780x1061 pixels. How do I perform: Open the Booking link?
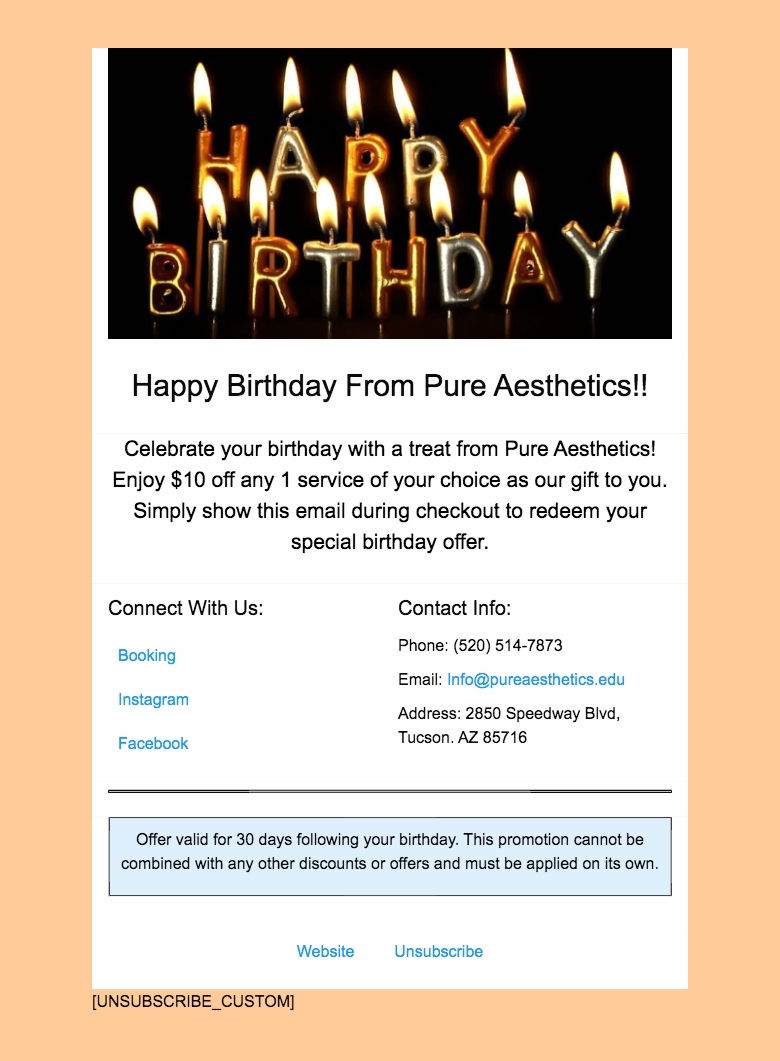[x=147, y=656]
